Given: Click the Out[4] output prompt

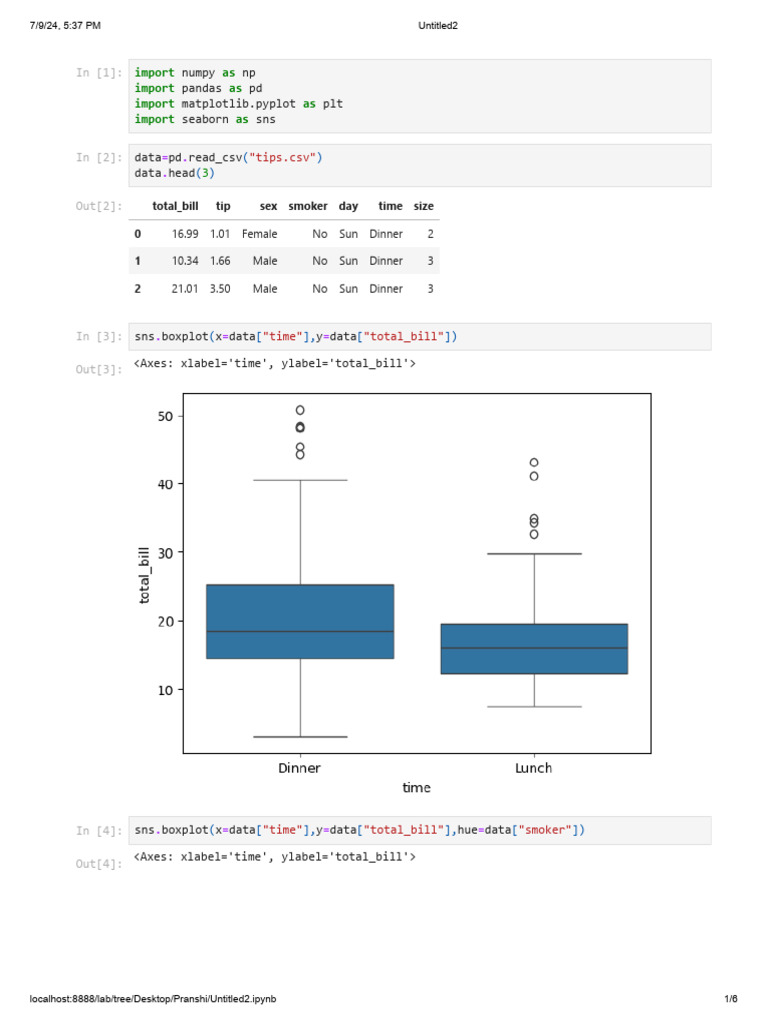Looking at the screenshot, I should point(99,863).
